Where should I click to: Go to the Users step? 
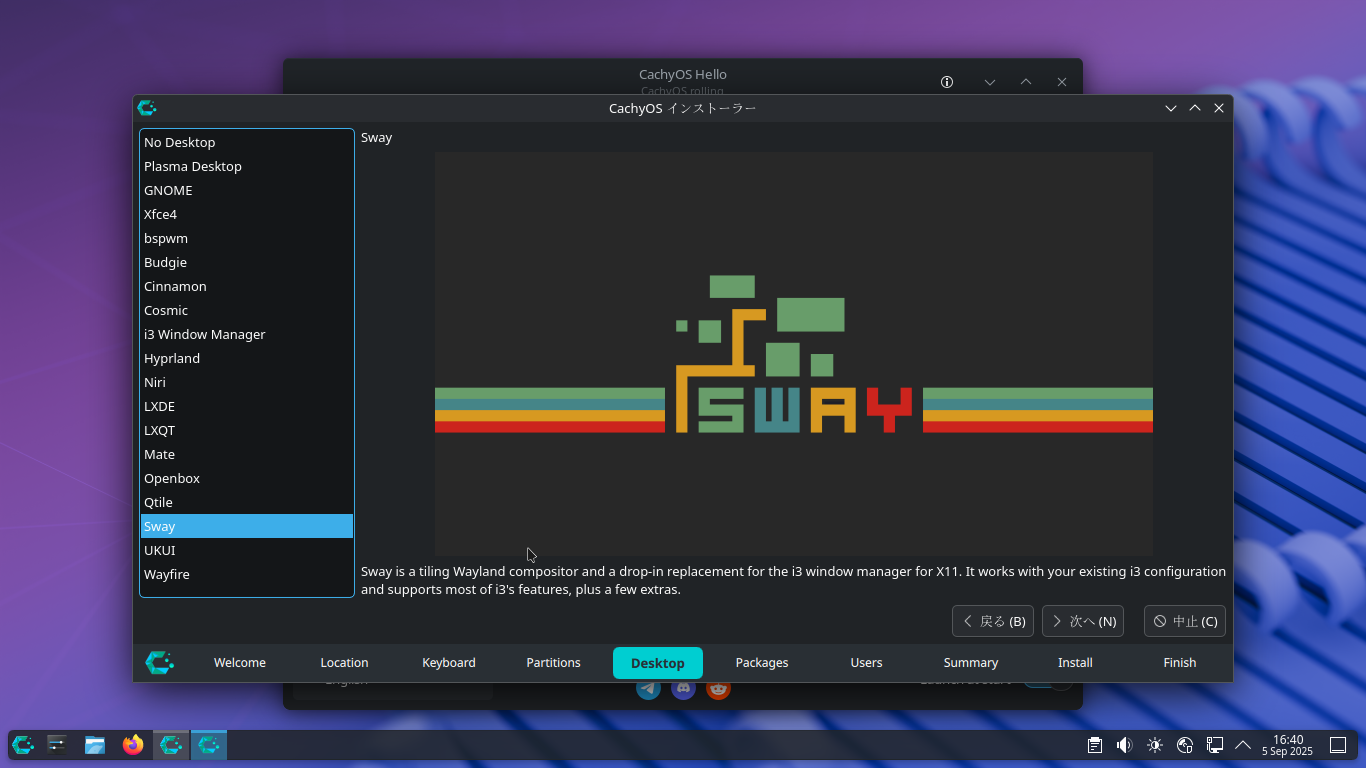click(x=866, y=662)
